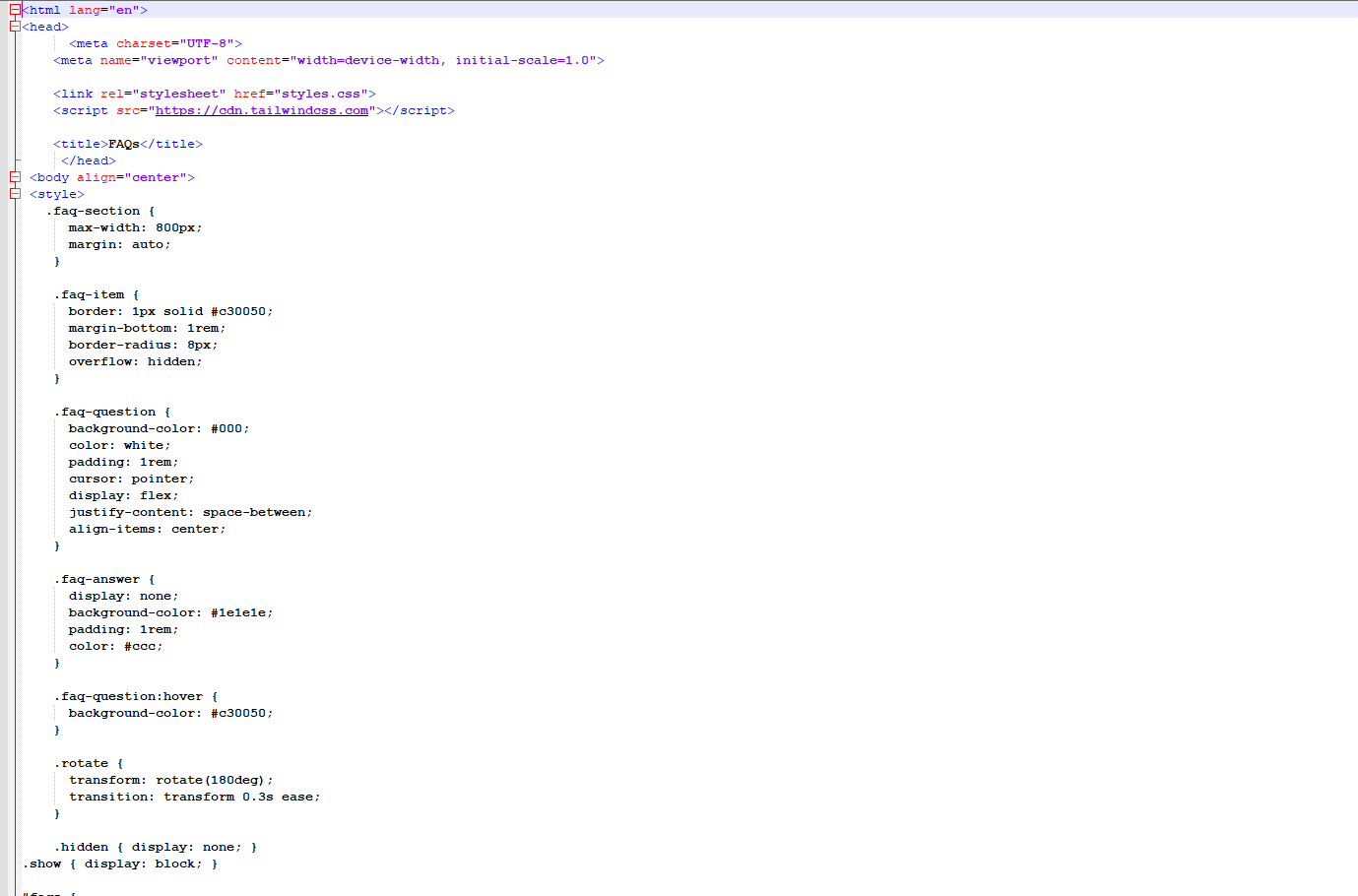Click the cursor: pointer line
1358x896 pixels.
tap(131, 479)
